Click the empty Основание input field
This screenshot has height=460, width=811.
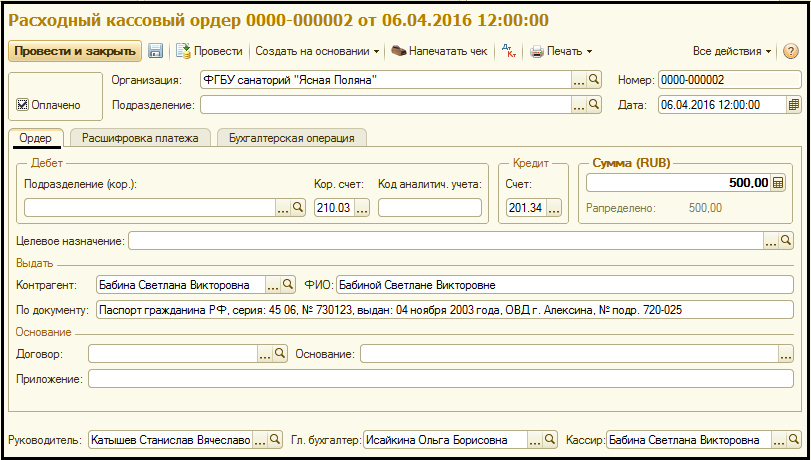(x=569, y=353)
